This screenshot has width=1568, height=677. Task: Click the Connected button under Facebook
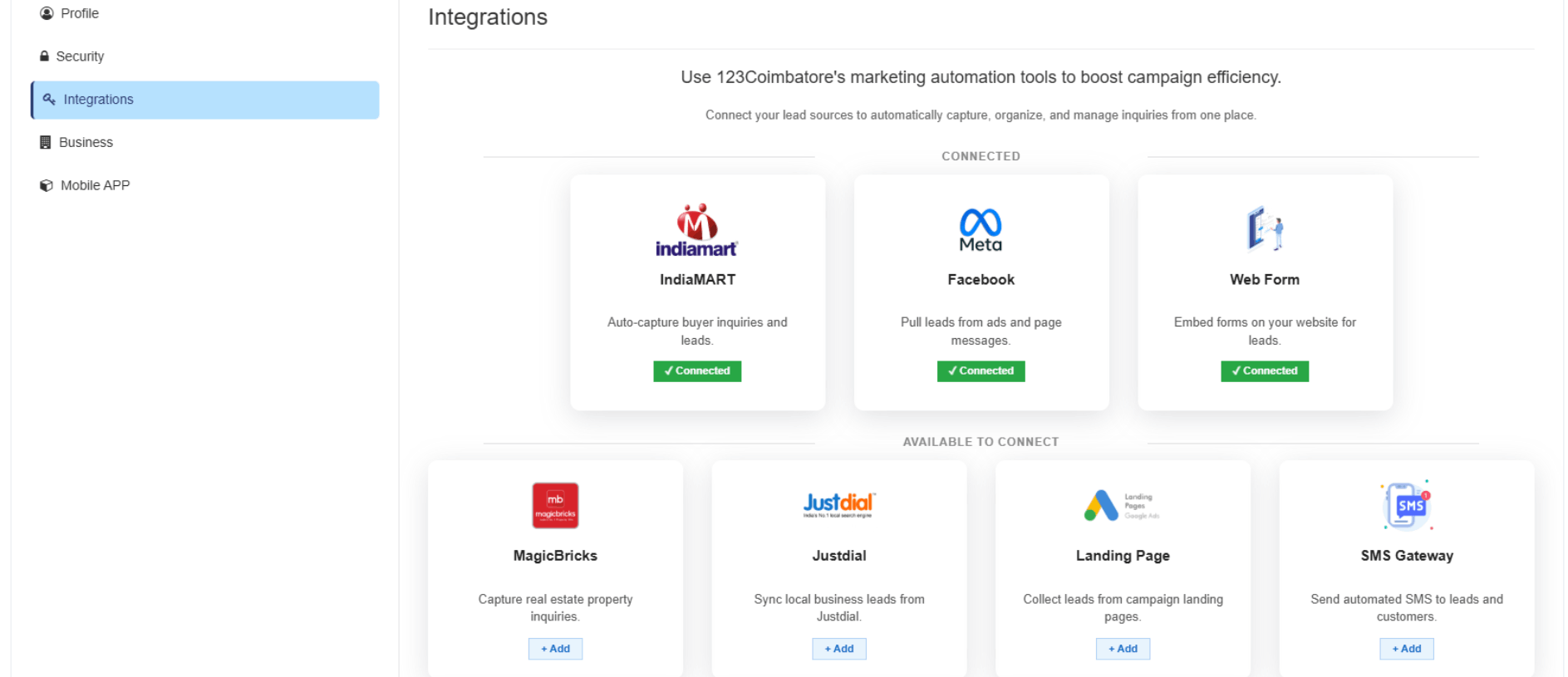click(981, 371)
